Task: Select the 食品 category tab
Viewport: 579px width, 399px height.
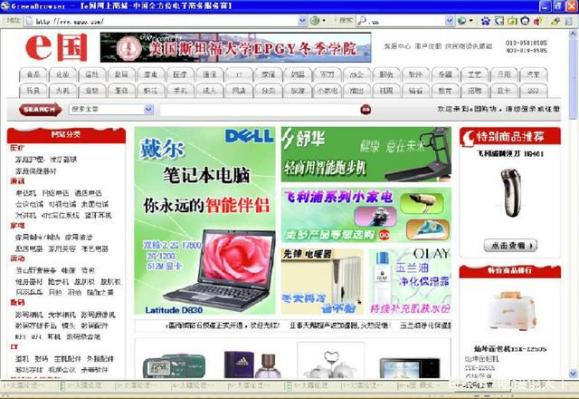Action: coord(33,75)
